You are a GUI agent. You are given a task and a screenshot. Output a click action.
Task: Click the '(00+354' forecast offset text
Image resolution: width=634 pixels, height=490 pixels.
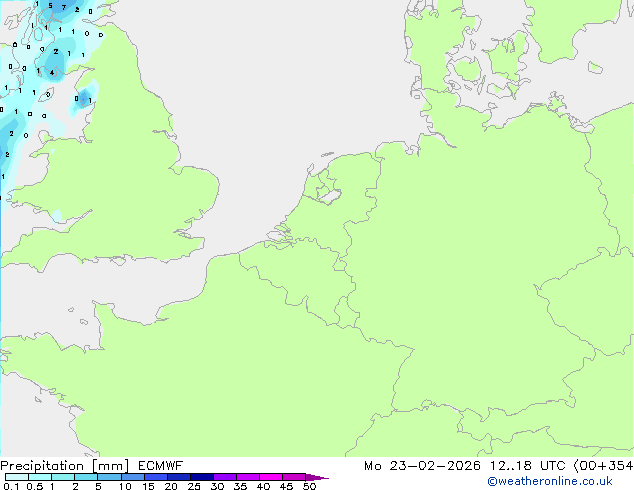click(603, 466)
